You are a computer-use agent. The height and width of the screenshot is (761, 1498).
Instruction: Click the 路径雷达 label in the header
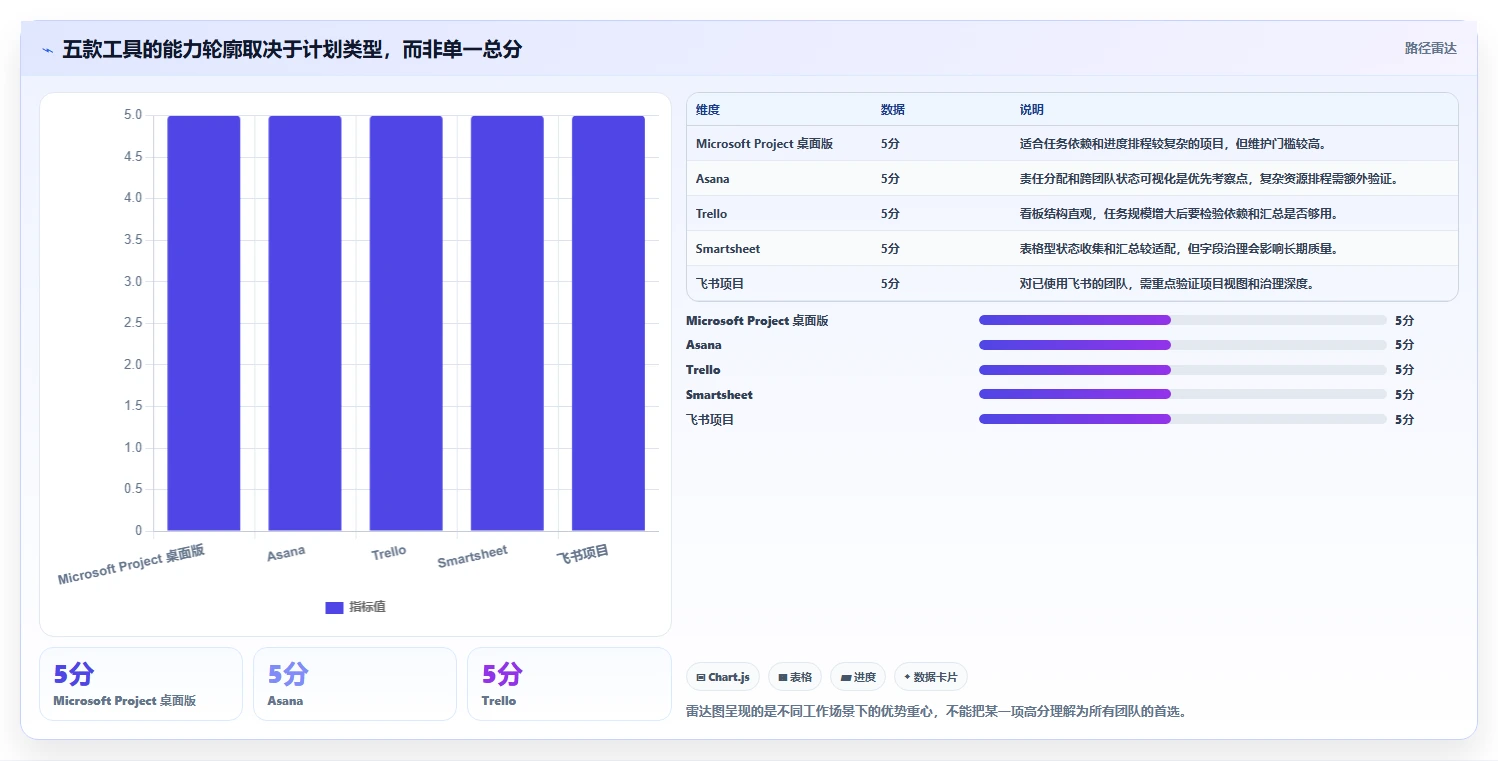(x=1431, y=48)
